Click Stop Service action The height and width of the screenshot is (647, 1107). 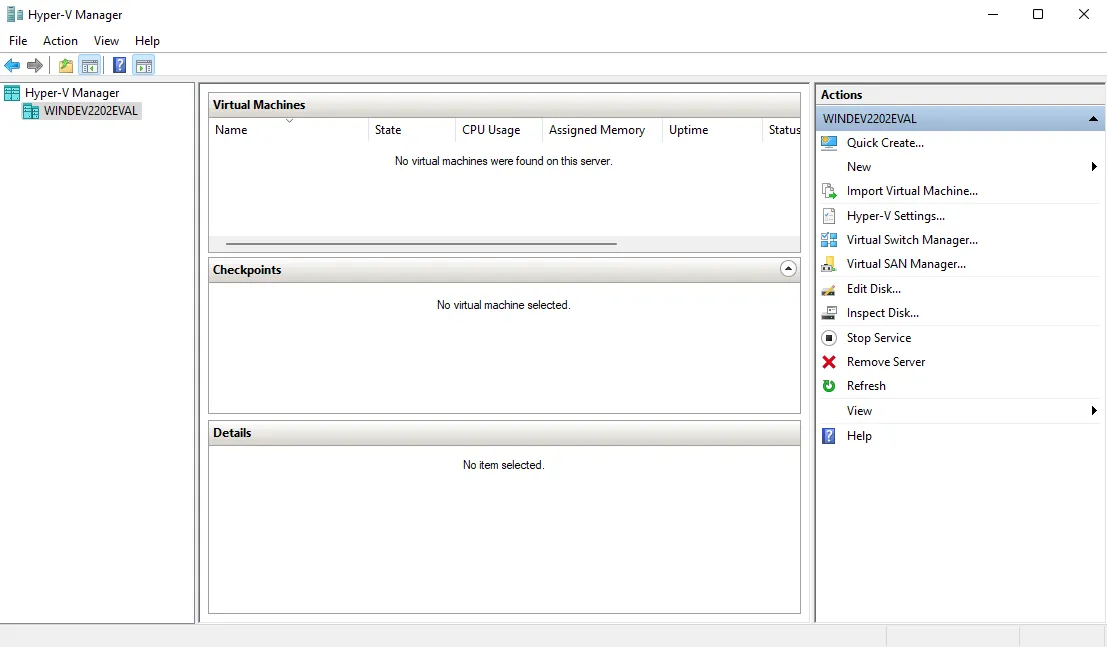coord(878,338)
